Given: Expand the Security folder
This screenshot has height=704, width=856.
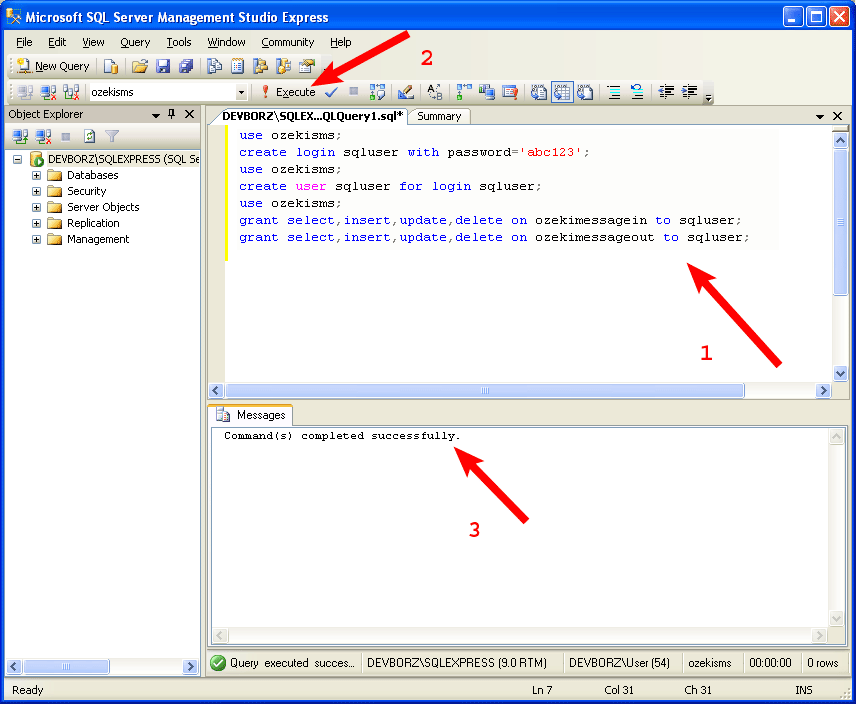Looking at the screenshot, I should point(36,190).
